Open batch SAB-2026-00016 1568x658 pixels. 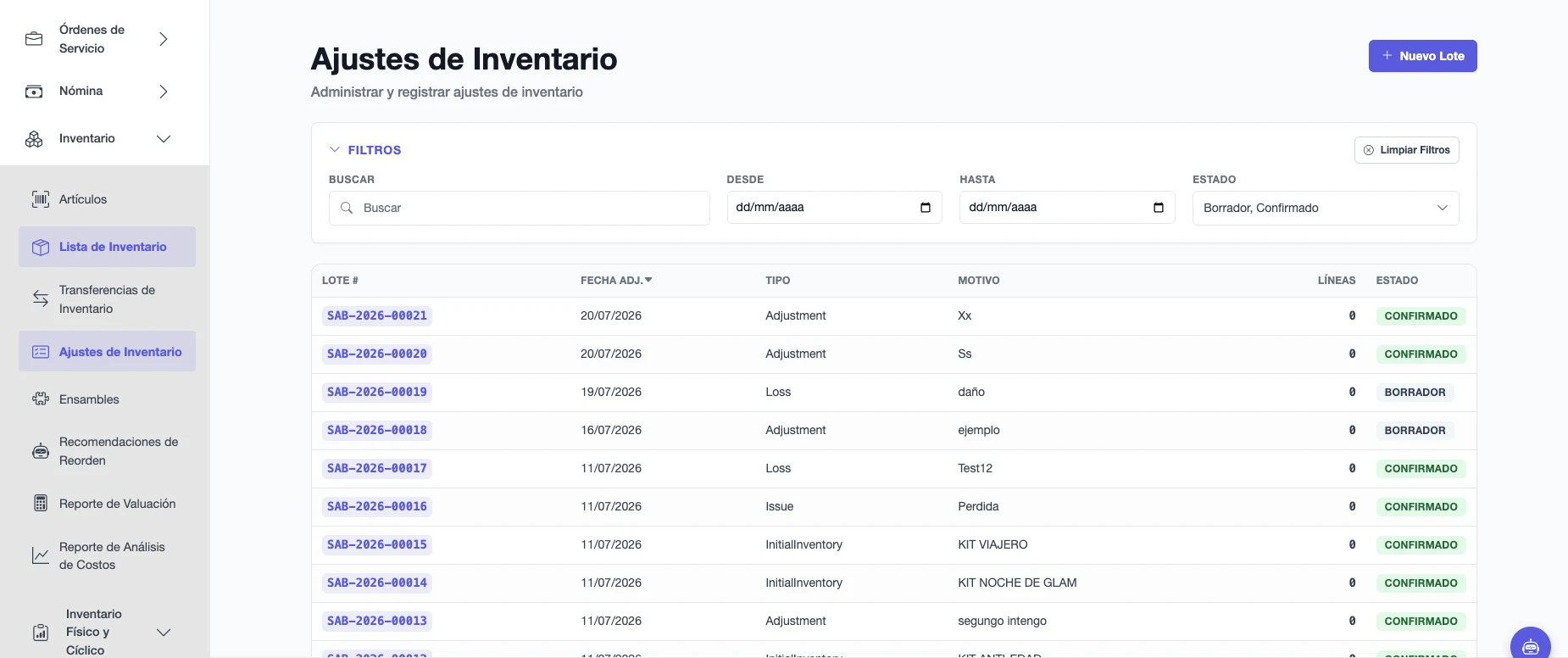tap(377, 506)
